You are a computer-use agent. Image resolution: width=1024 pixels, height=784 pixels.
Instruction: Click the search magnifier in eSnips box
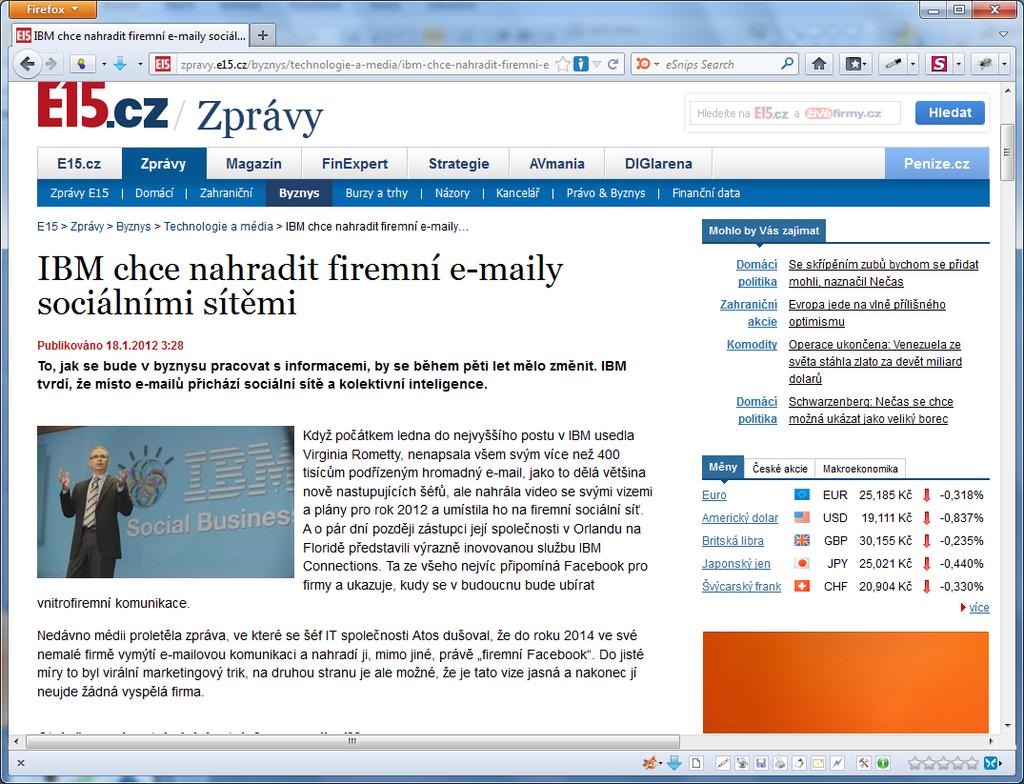tap(787, 64)
